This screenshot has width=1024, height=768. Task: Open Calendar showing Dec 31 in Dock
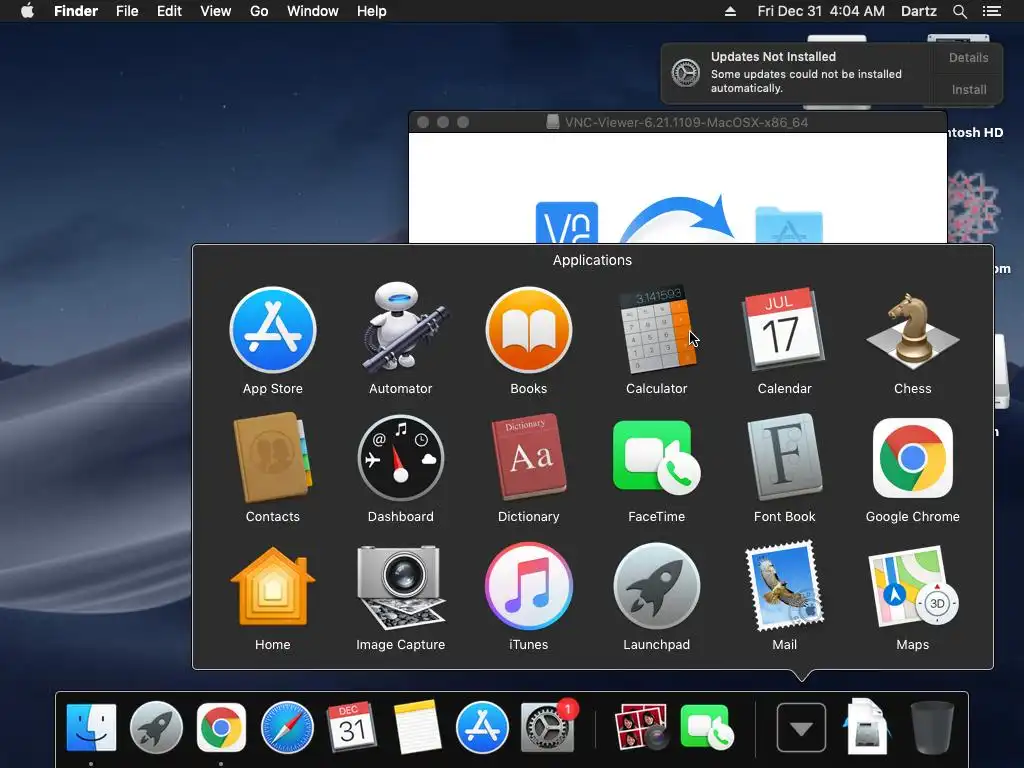352,727
